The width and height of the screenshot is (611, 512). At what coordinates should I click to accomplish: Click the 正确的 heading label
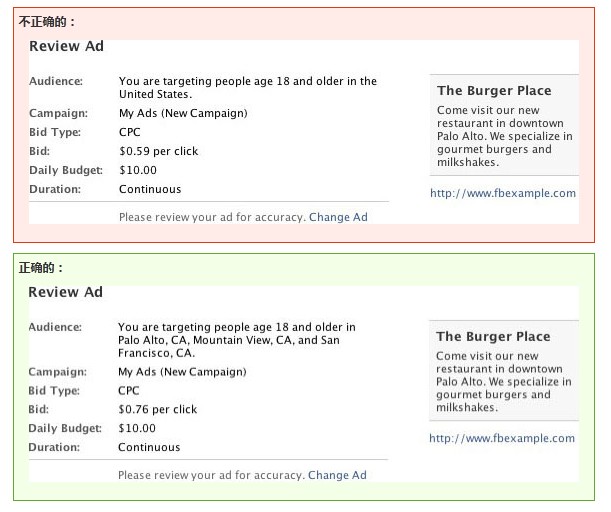click(41, 268)
